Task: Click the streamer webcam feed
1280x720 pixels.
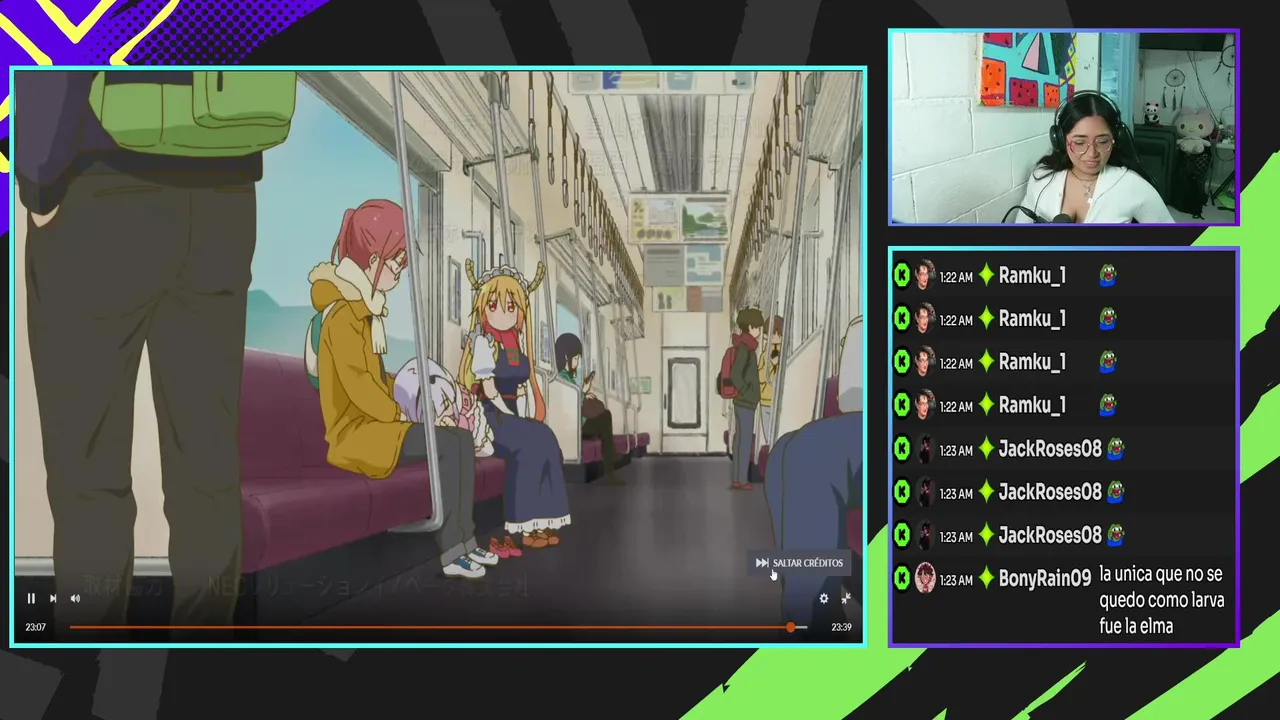Action: 1064,127
